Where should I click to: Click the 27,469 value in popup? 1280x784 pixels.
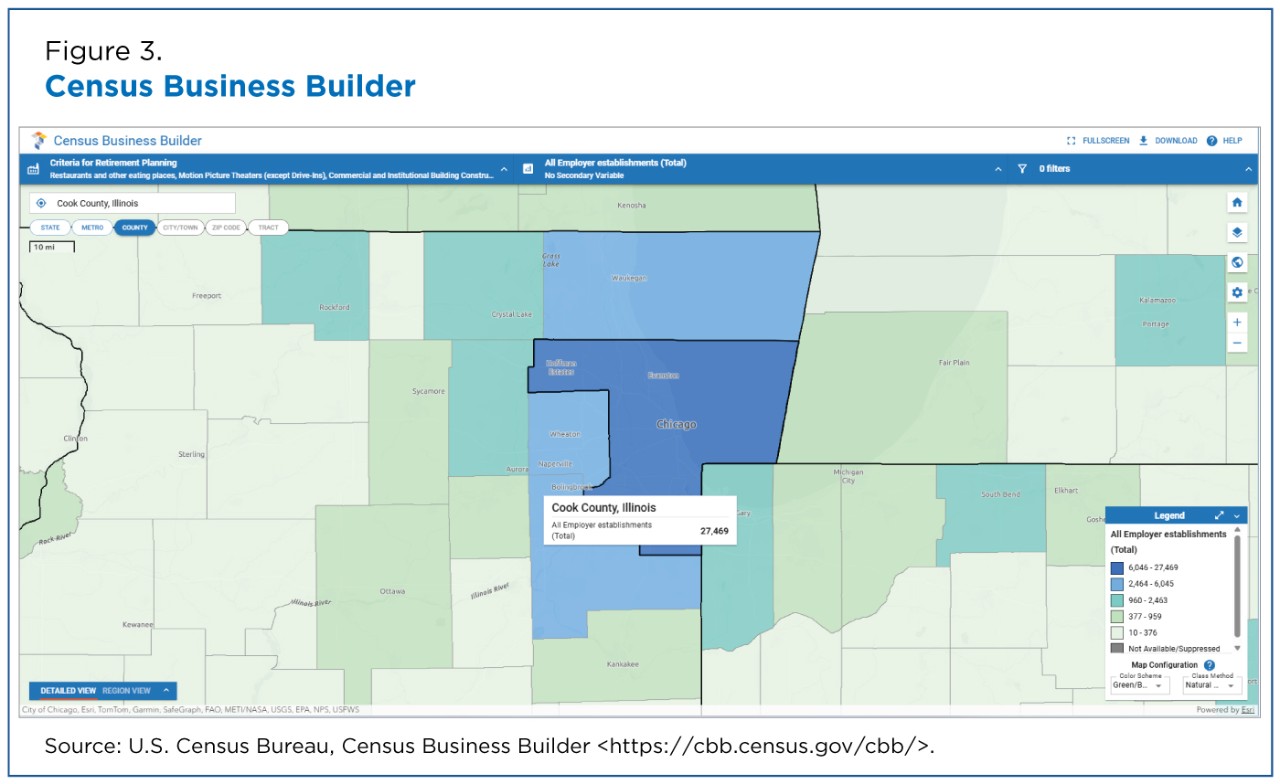pyautogui.click(x=714, y=531)
